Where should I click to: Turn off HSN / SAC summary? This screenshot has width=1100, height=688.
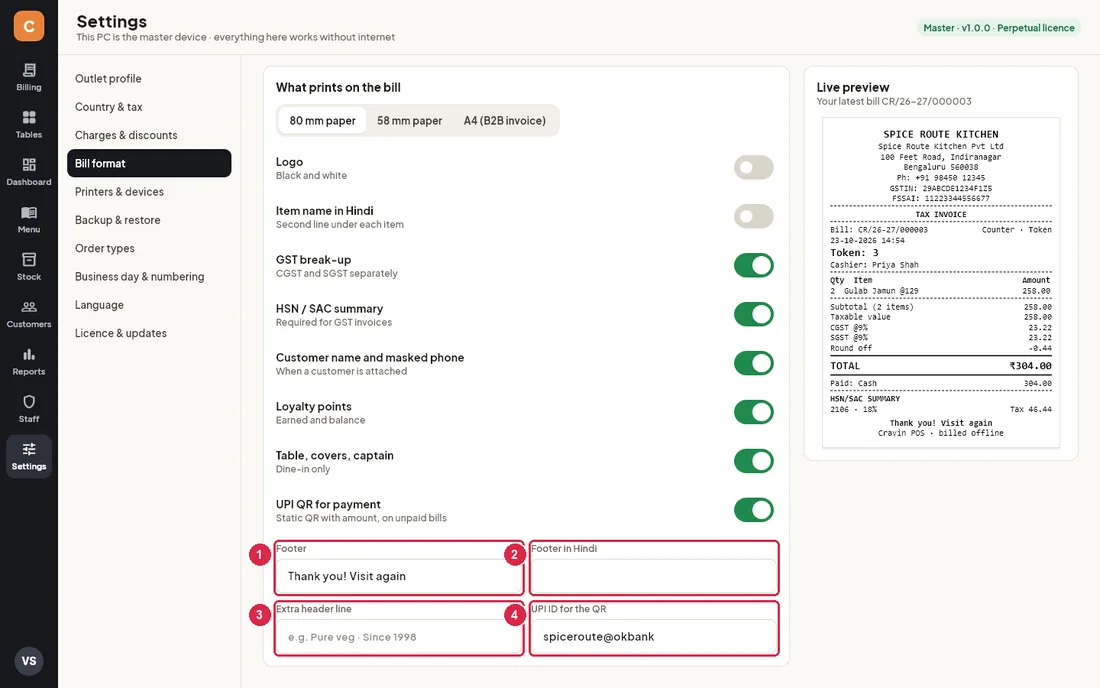coord(753,314)
